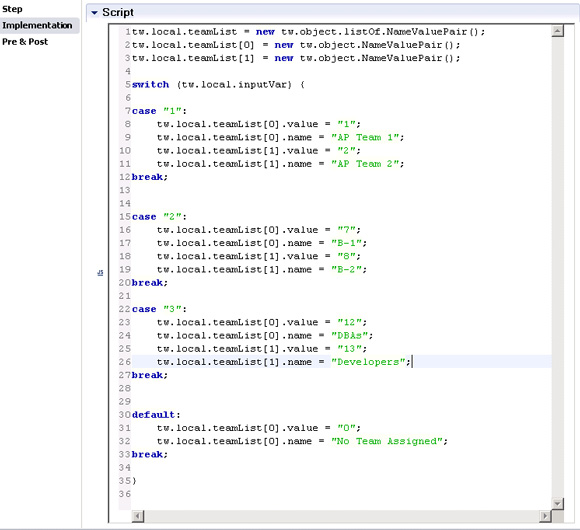Click the "13" value on line 25
Image resolution: width=580 pixels, height=530 pixels.
point(350,349)
